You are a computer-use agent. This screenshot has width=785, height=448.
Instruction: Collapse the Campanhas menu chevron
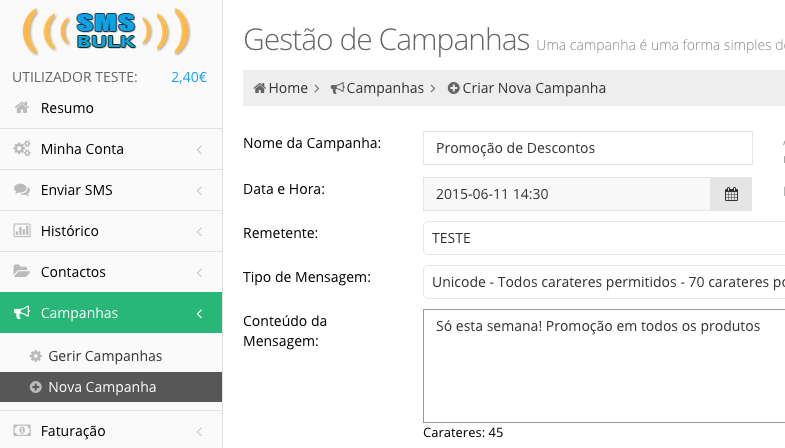pos(199,313)
